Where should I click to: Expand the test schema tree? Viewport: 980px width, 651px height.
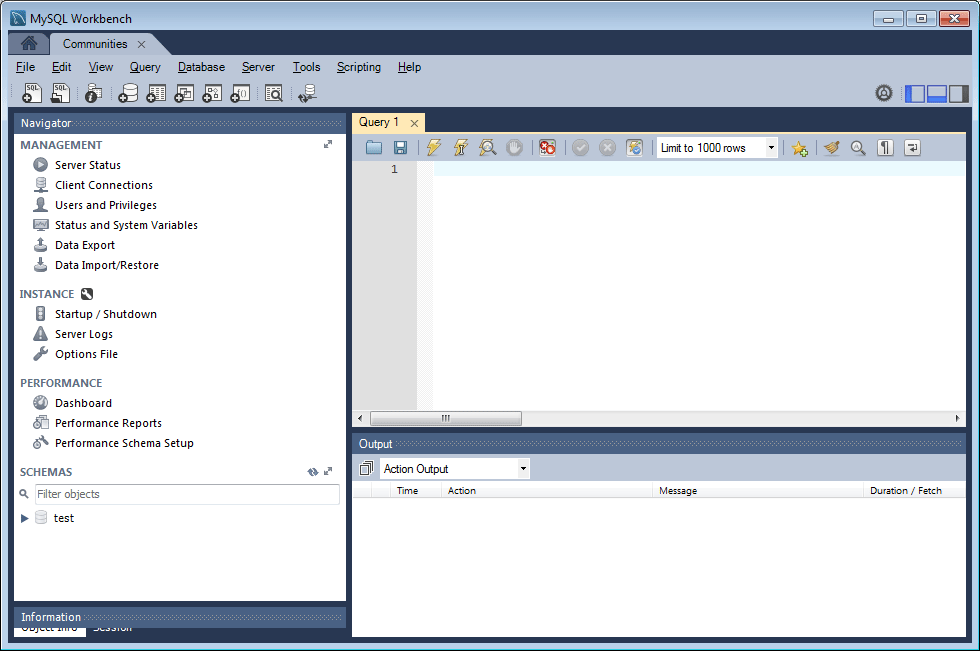[24, 518]
